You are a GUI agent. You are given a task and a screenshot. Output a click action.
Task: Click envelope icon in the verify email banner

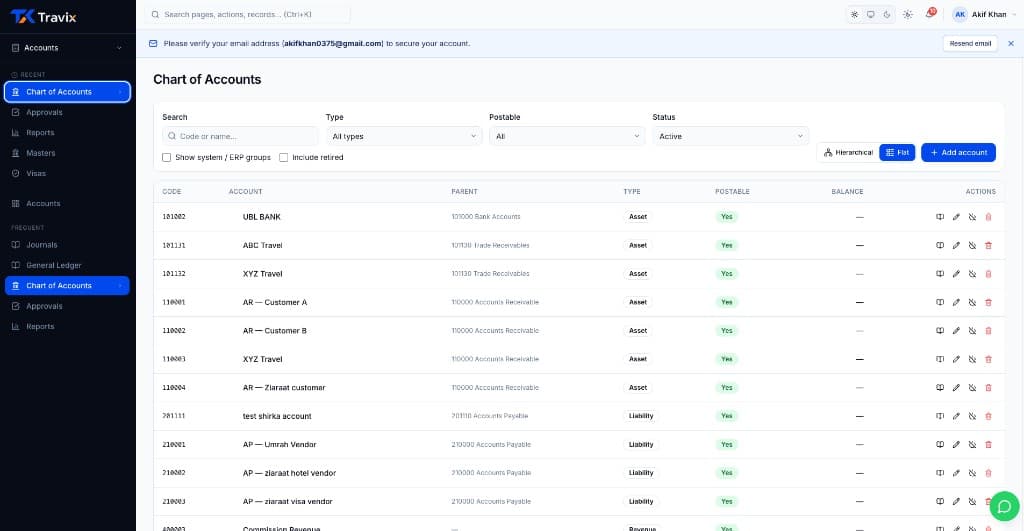click(x=153, y=44)
